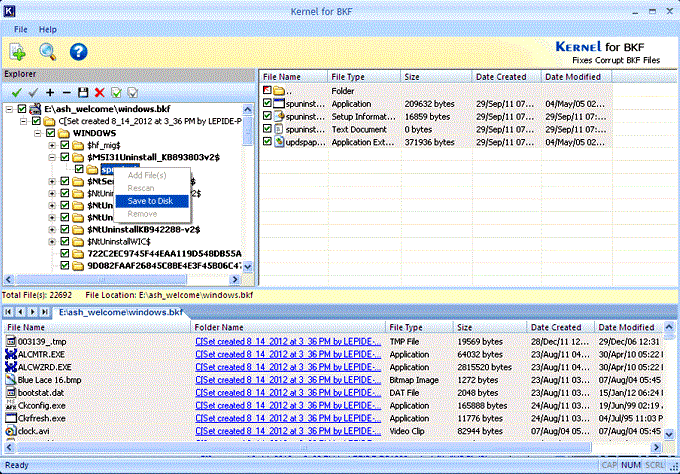Collapse the E:\ash_welcome\windows.bkf root node
This screenshot has width=680, height=474.
[9, 109]
